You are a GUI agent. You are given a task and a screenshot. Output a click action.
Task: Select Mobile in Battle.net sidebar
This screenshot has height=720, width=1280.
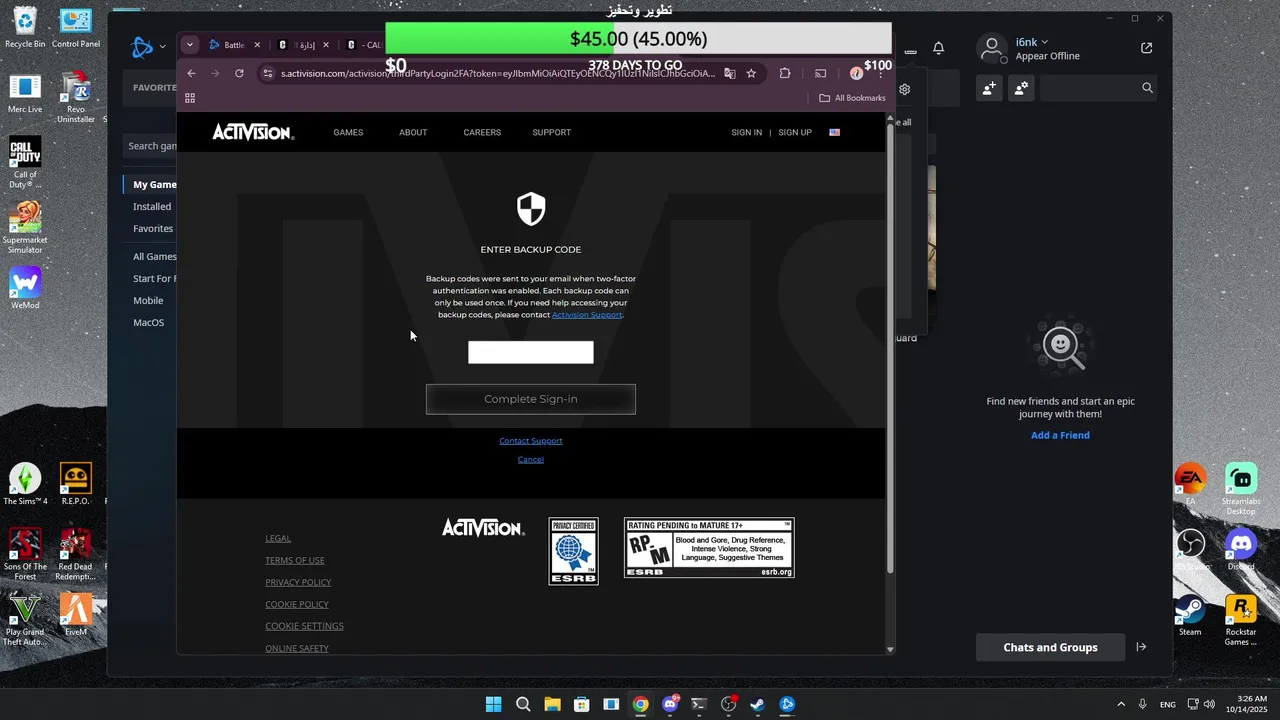[148, 300]
